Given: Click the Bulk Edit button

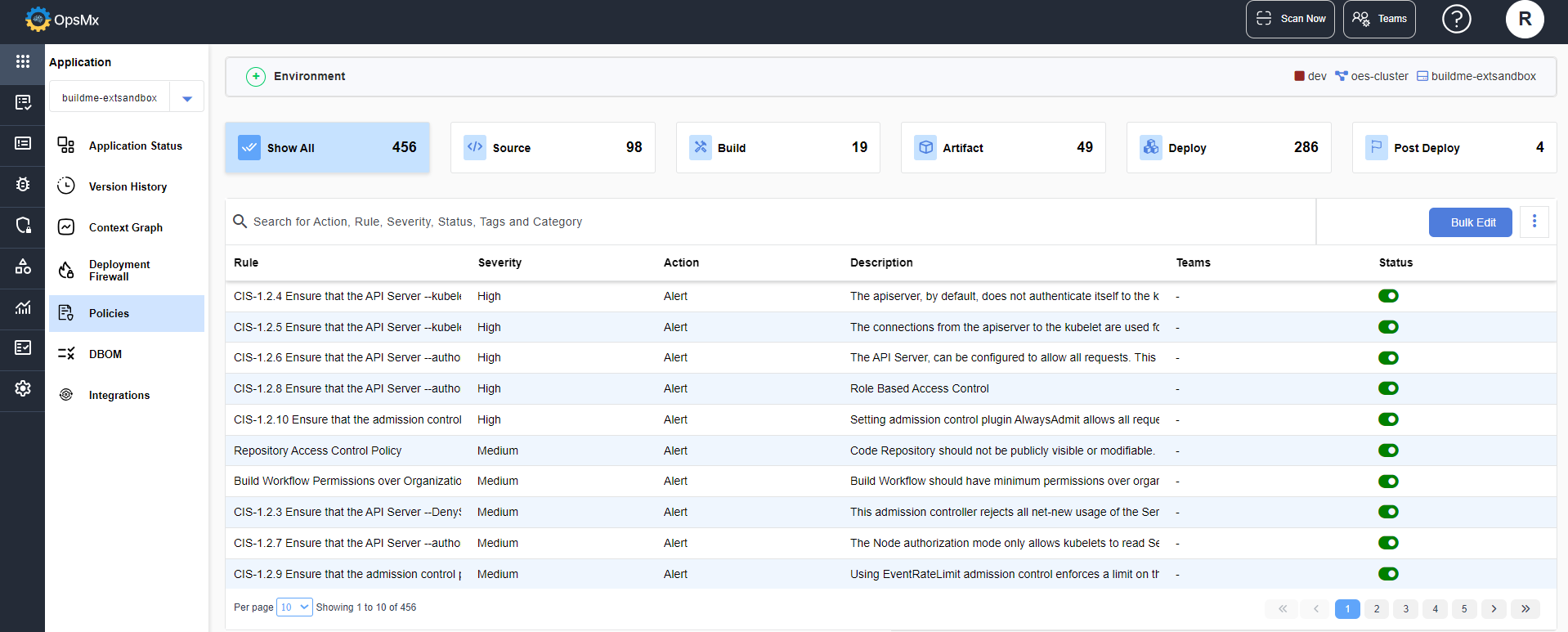Looking at the screenshot, I should pos(1470,222).
